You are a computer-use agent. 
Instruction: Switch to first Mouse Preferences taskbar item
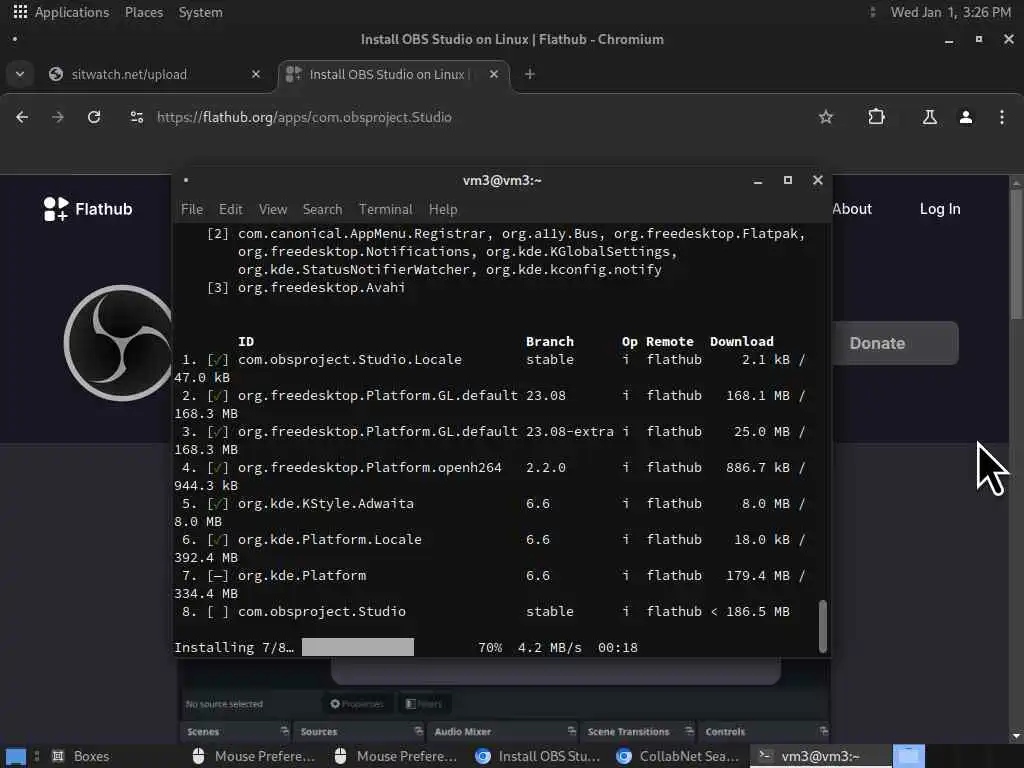tap(253, 756)
